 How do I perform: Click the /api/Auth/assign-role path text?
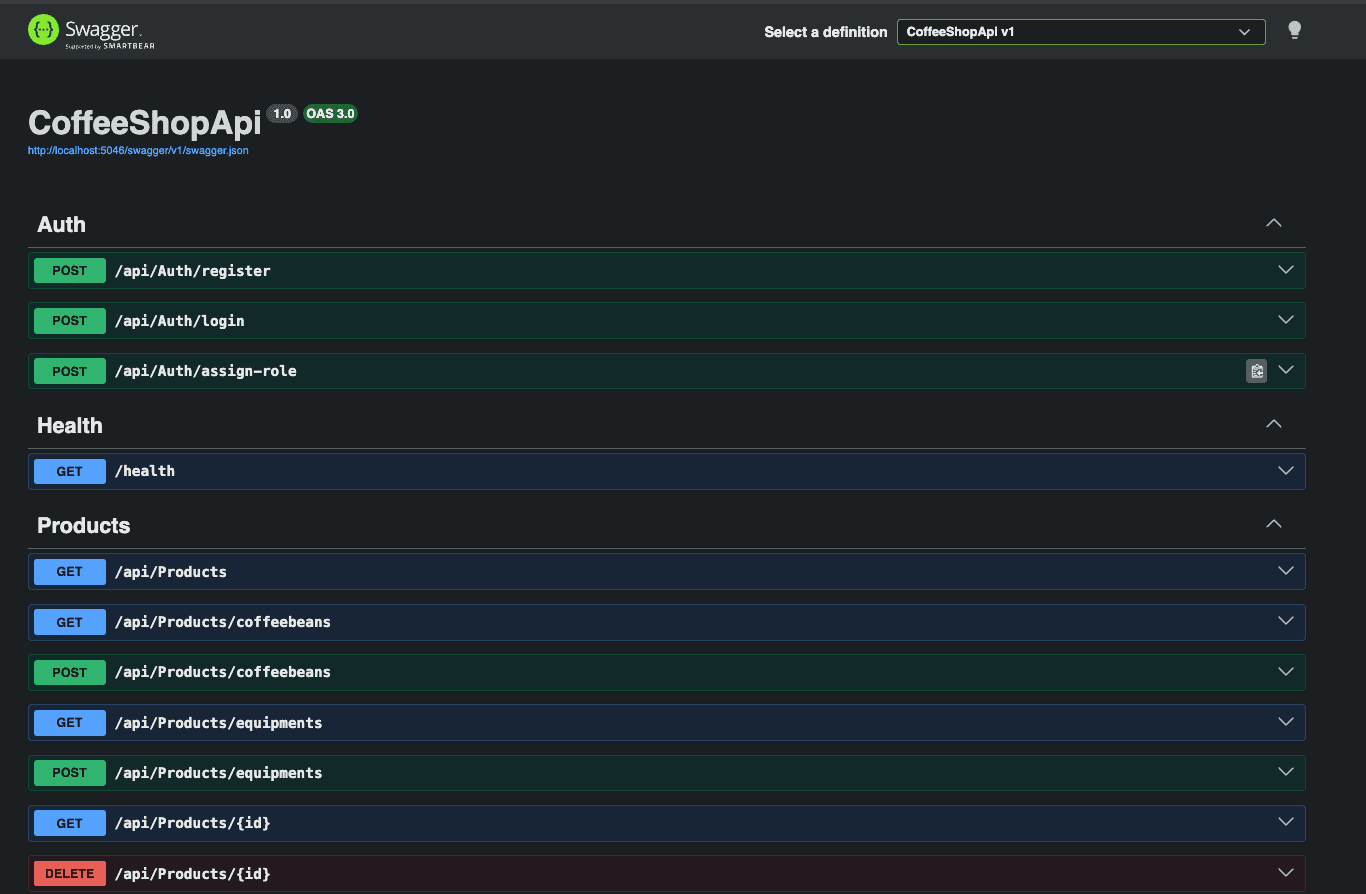[206, 371]
